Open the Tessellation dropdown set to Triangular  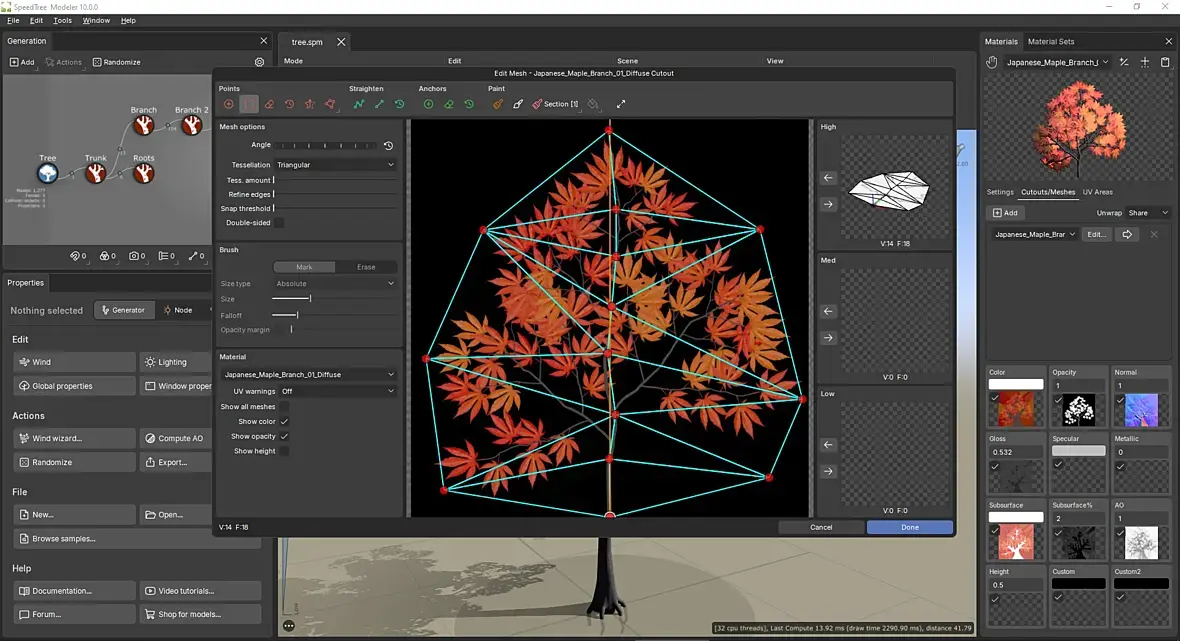[335, 165]
